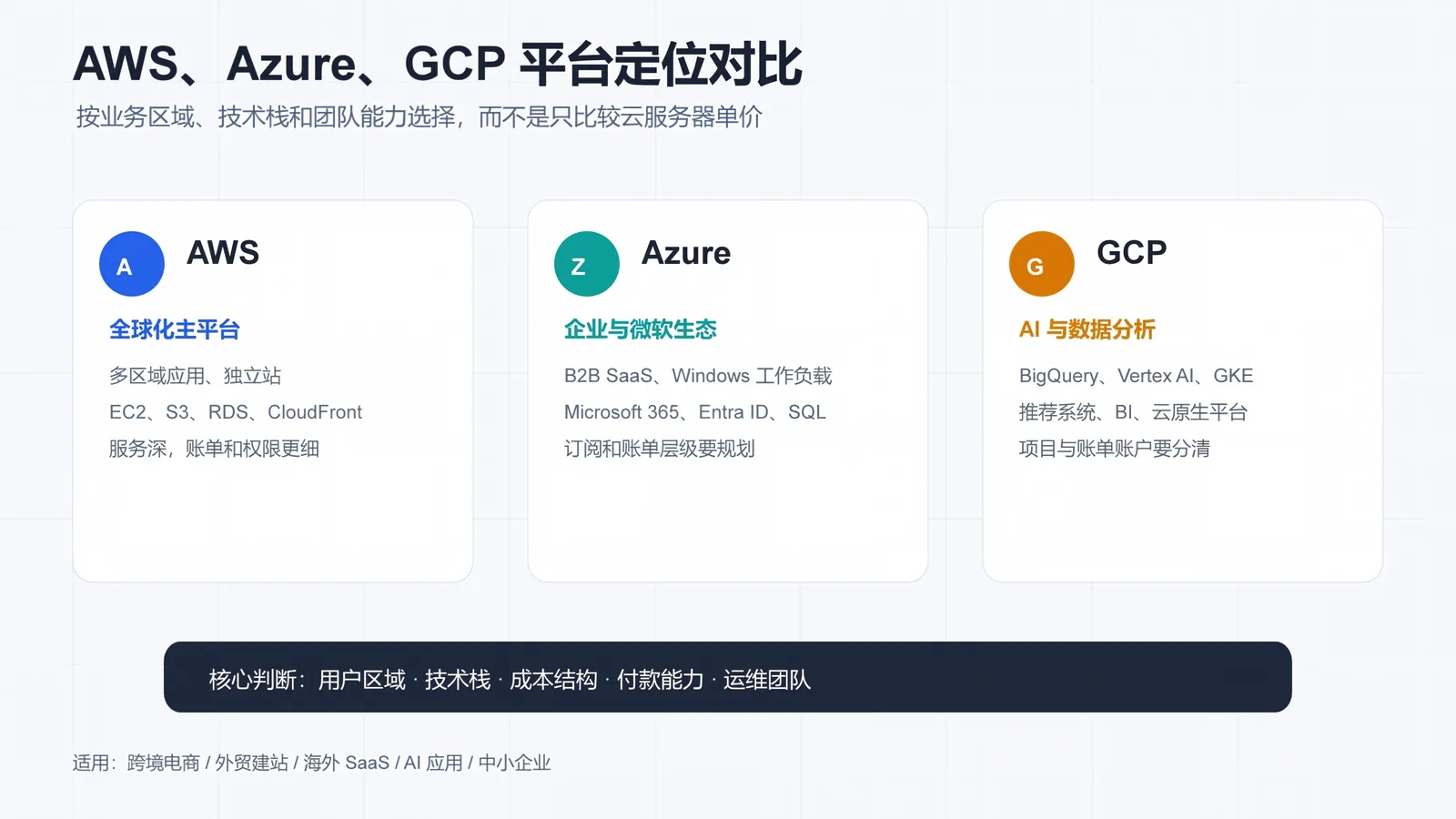Click the blue heading 全球化主平台
Viewport: 1456px width, 819px height.
pyautogui.click(x=175, y=329)
